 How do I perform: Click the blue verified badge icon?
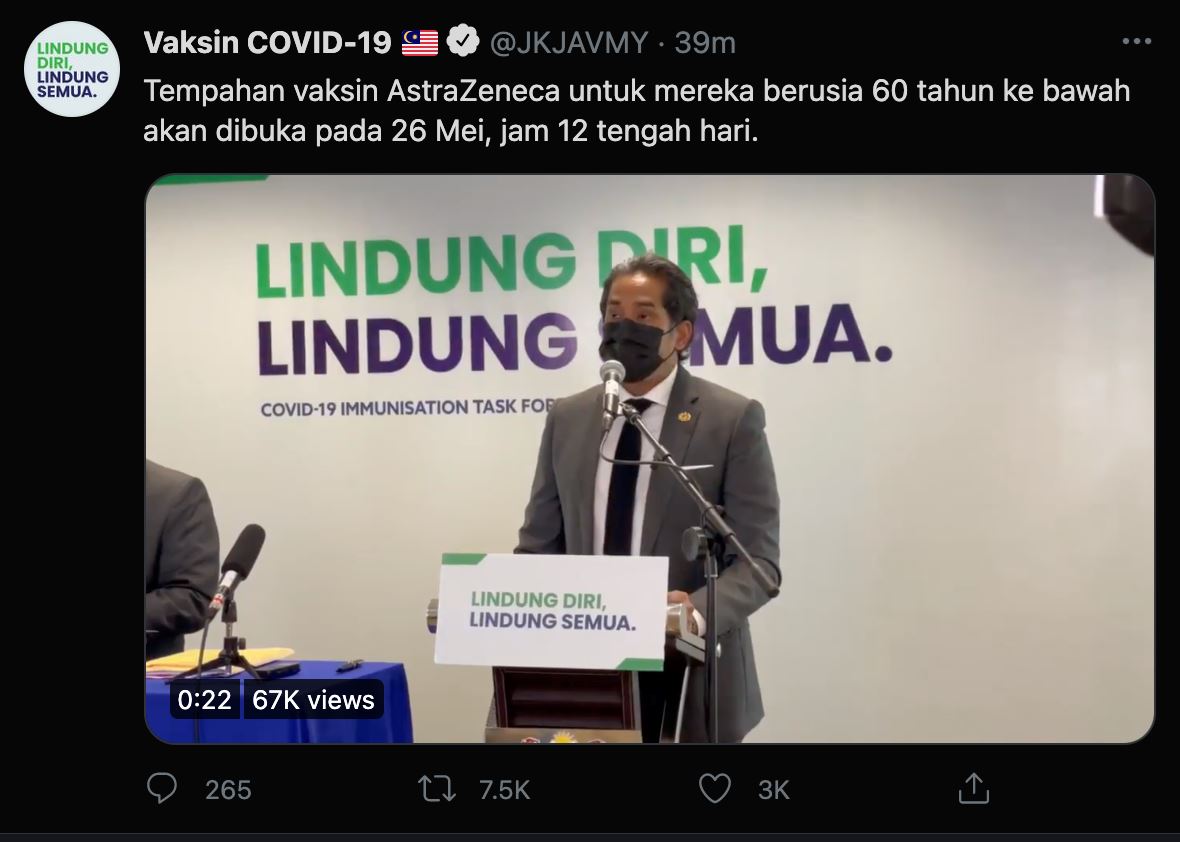(x=463, y=41)
